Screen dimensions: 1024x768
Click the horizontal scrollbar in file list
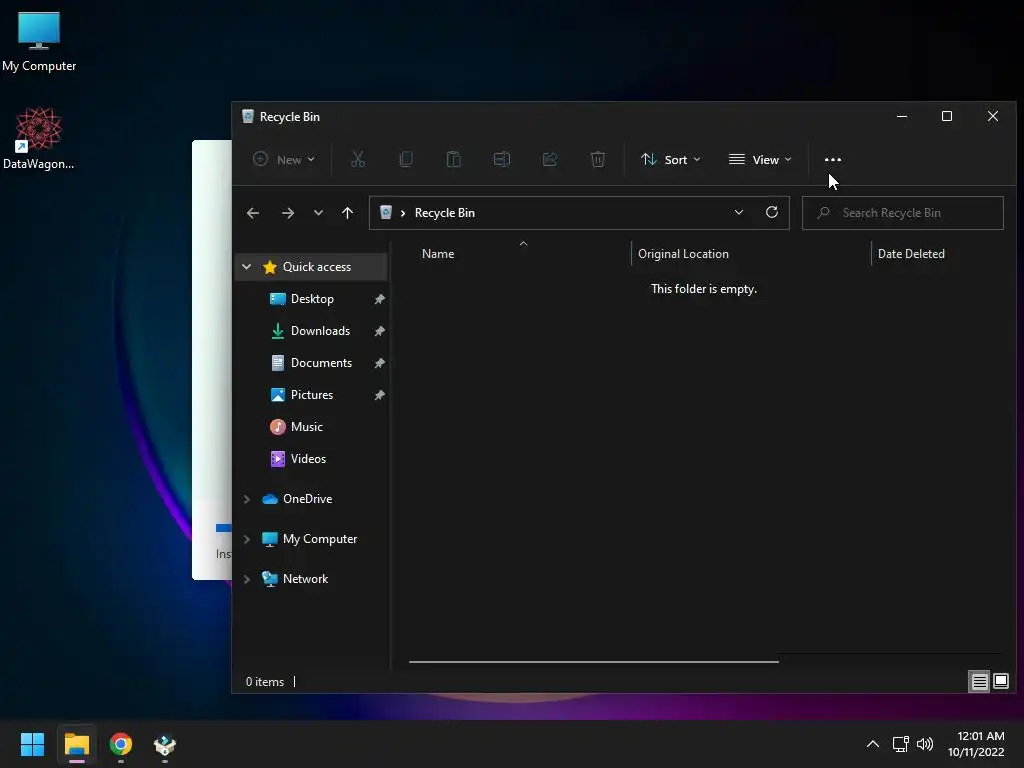tap(594, 662)
